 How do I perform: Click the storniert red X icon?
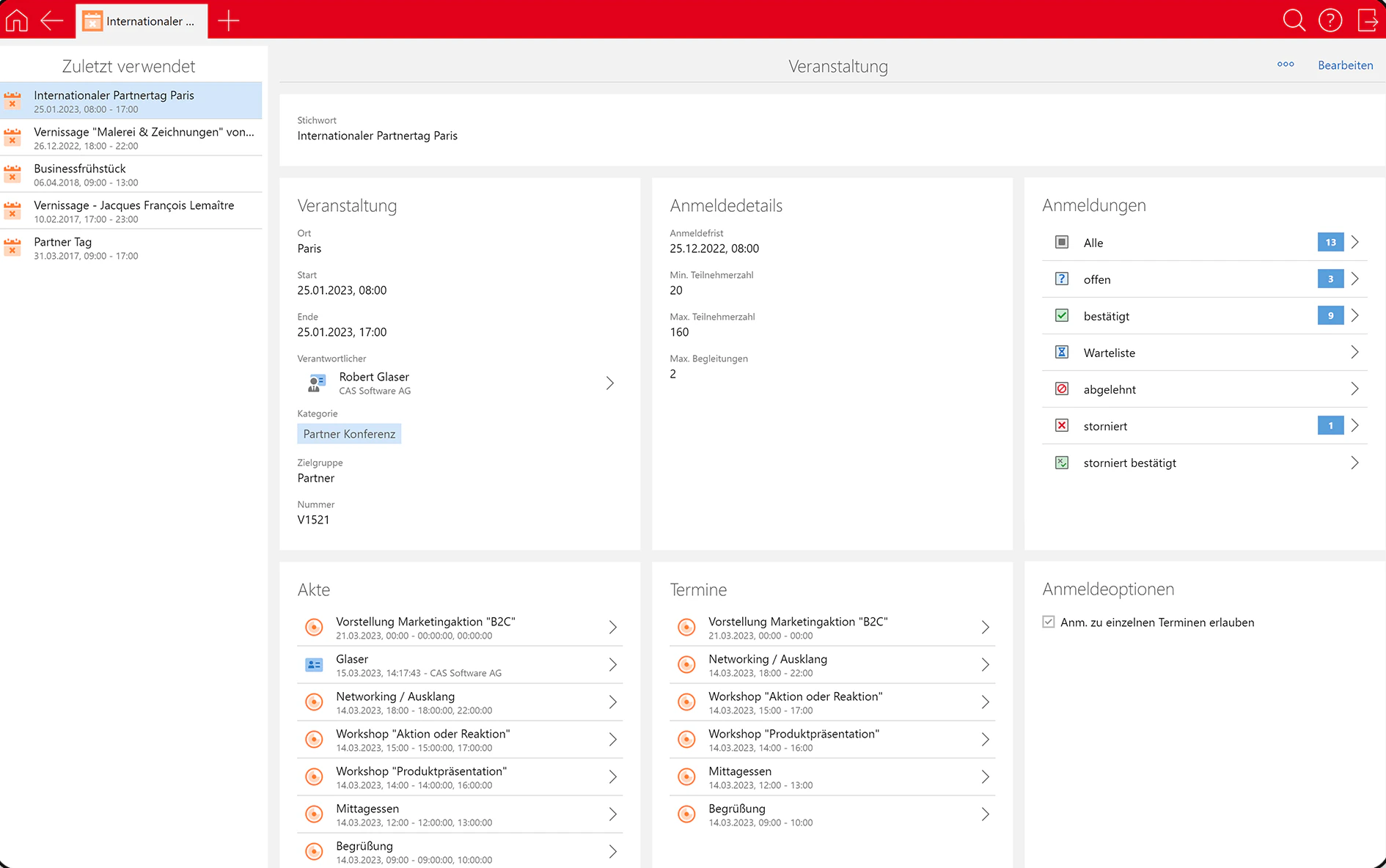[x=1061, y=425]
